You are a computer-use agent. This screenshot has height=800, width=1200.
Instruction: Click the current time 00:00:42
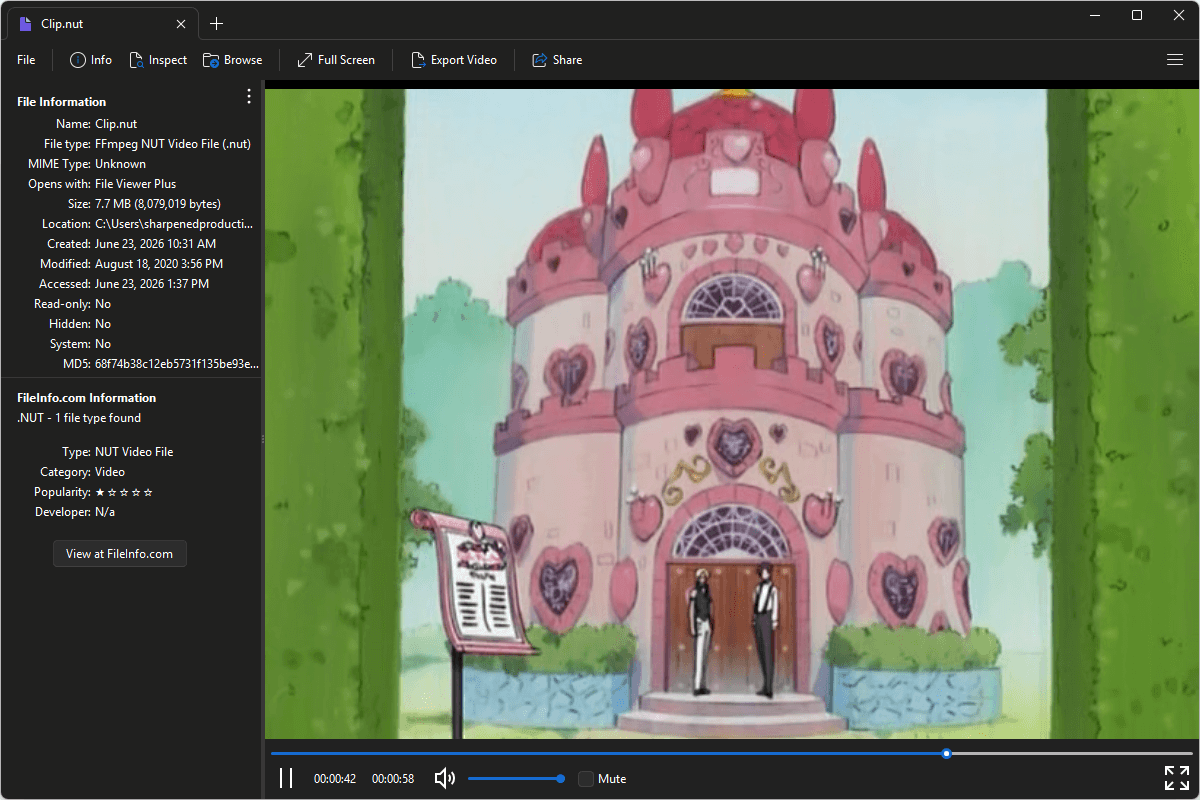[335, 778]
